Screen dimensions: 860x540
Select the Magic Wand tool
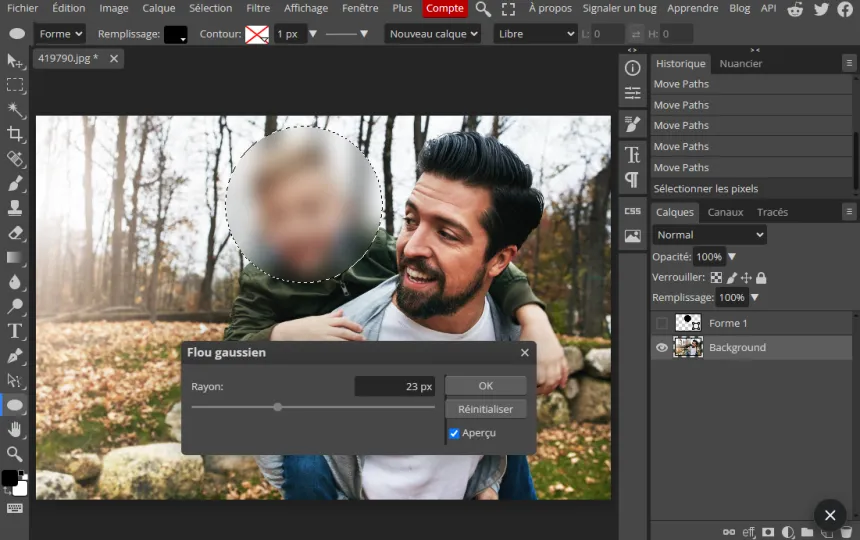tap(14, 110)
